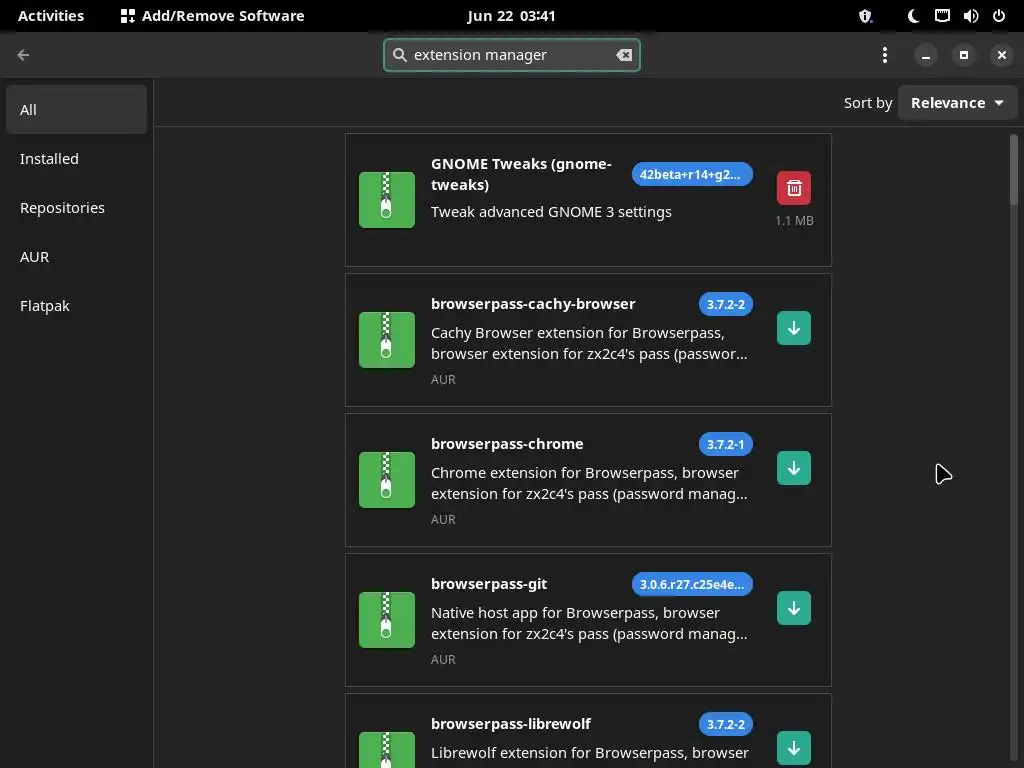Click the volume speaker icon in top bar
1024x768 pixels.
point(970,16)
